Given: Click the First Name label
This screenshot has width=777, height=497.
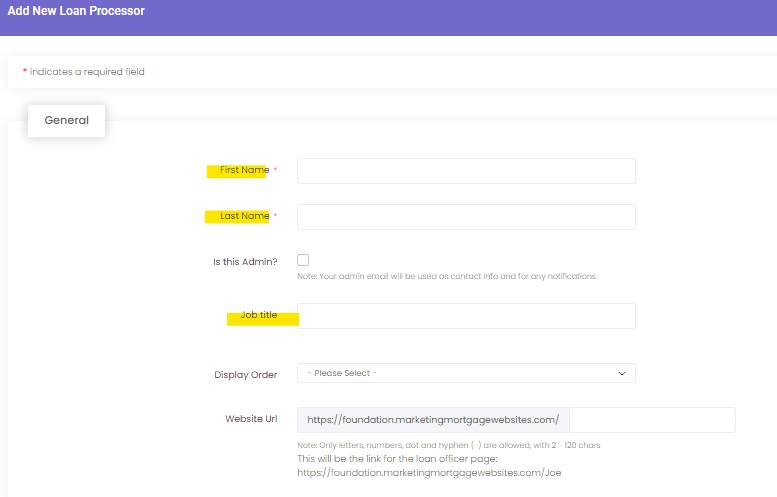Looking at the screenshot, I should click(245, 170).
